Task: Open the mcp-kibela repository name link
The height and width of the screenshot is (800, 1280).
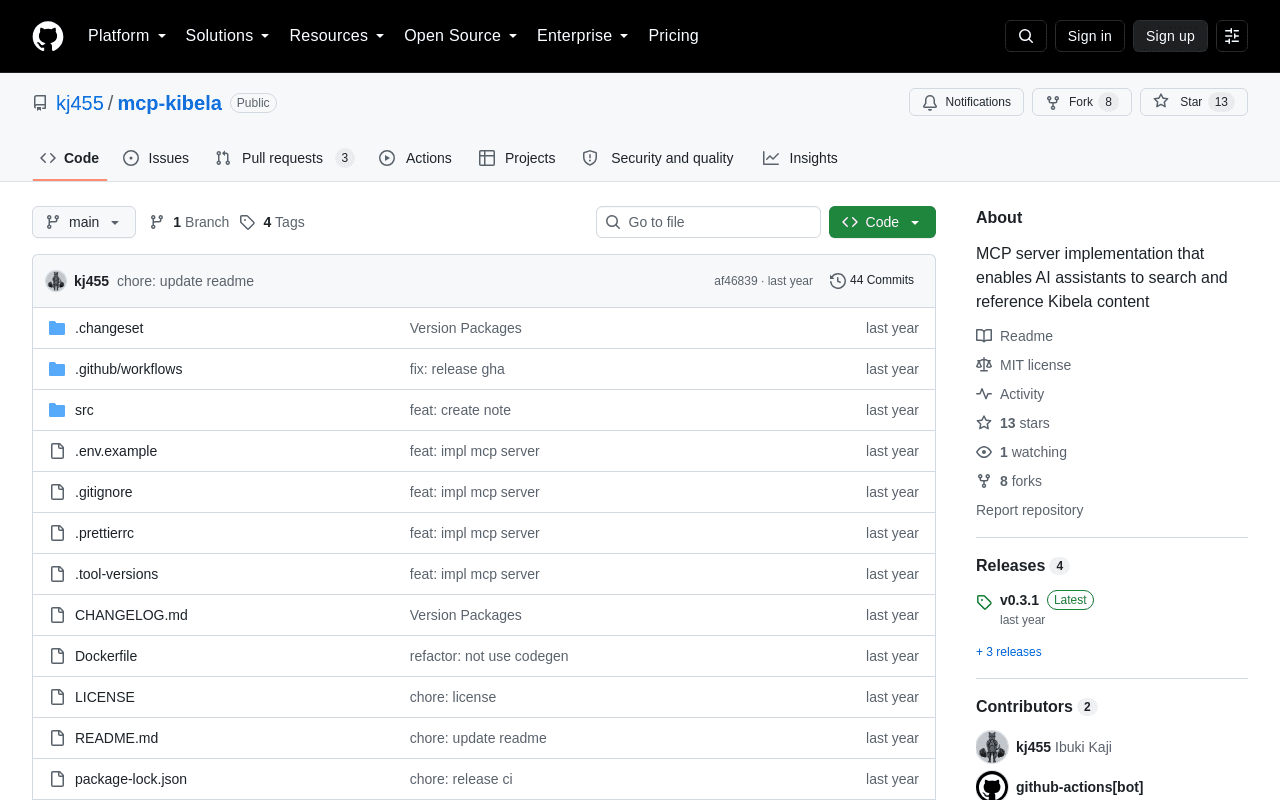Action: 170,103
